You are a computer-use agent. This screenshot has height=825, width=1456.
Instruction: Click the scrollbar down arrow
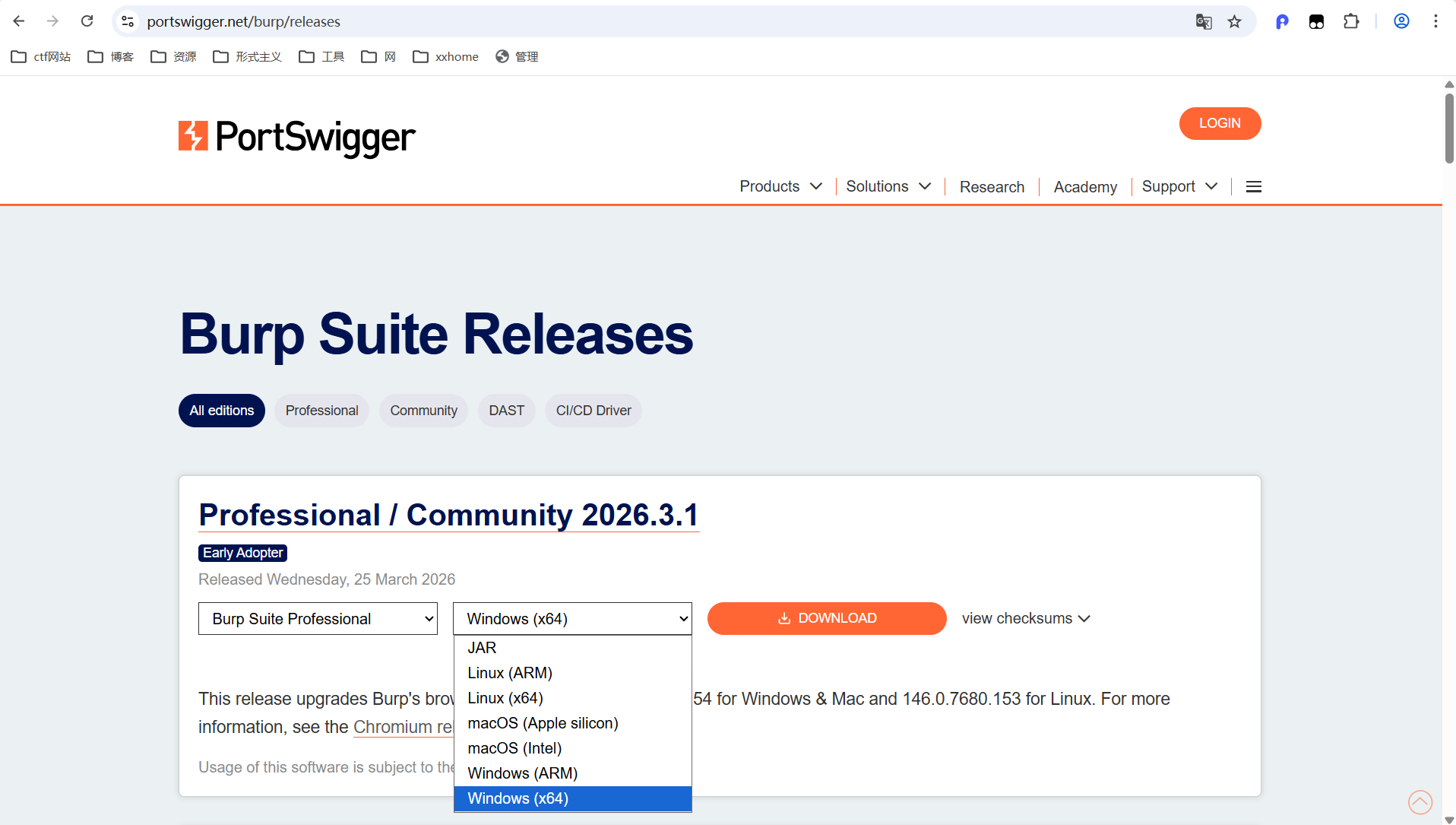pos(1449,820)
